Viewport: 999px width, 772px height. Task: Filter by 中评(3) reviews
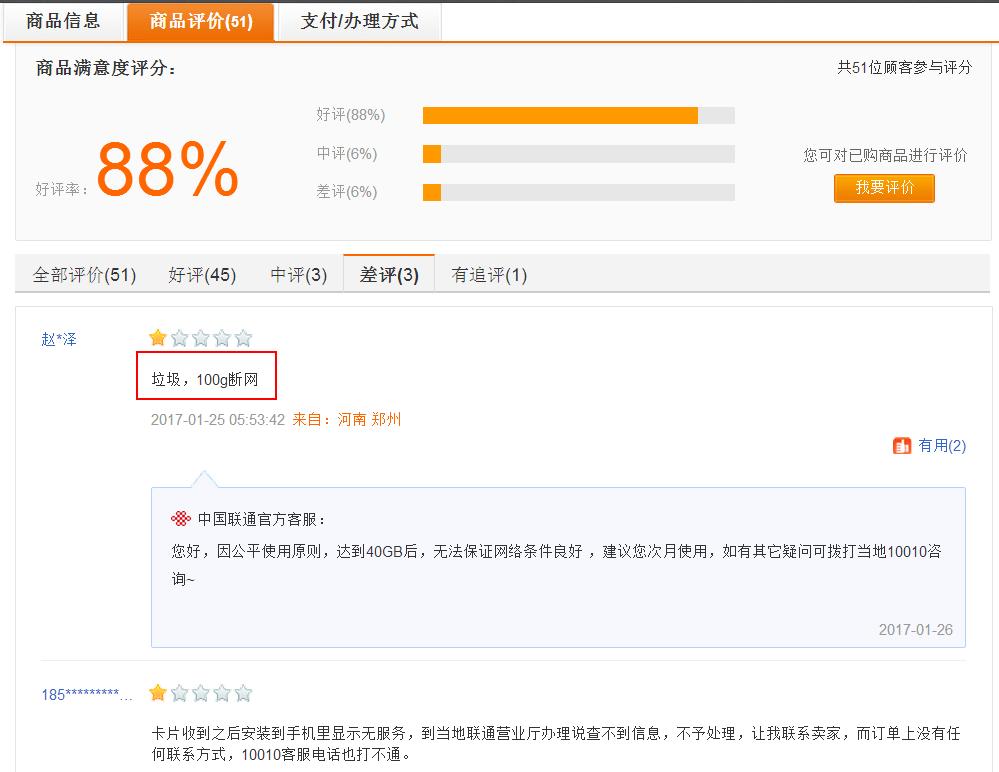tap(298, 275)
